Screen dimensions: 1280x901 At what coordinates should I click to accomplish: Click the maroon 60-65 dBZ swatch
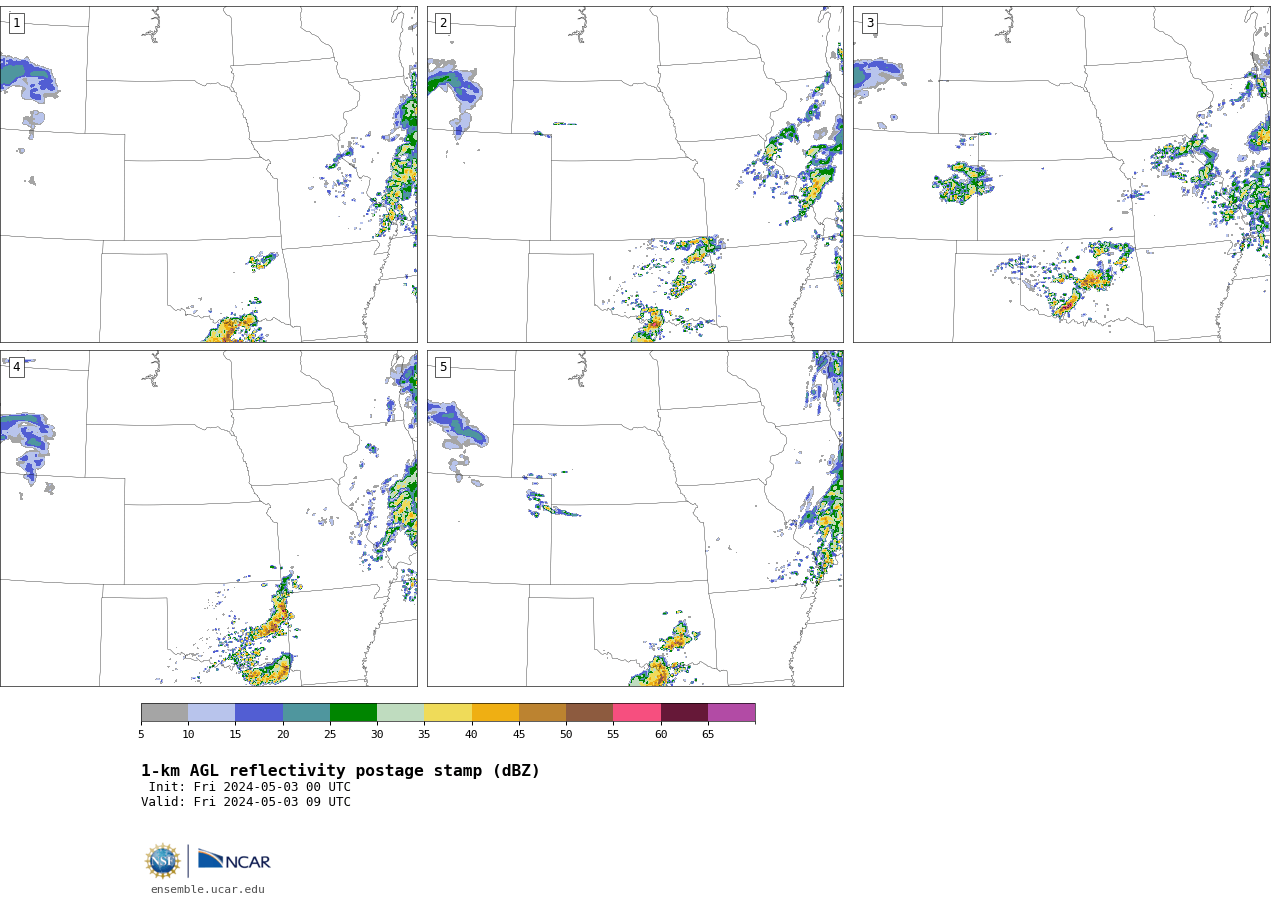[x=684, y=712]
